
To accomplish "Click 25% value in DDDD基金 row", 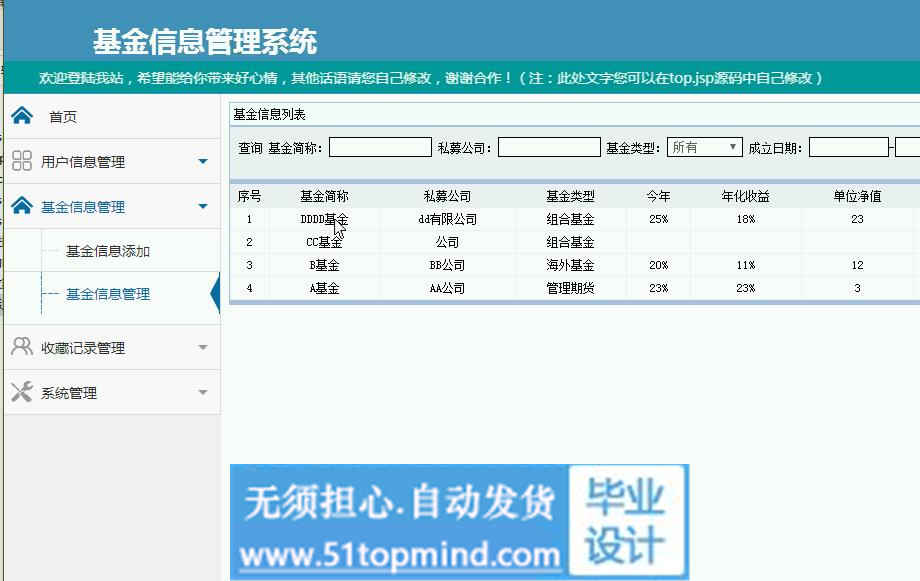I will pos(658,219).
